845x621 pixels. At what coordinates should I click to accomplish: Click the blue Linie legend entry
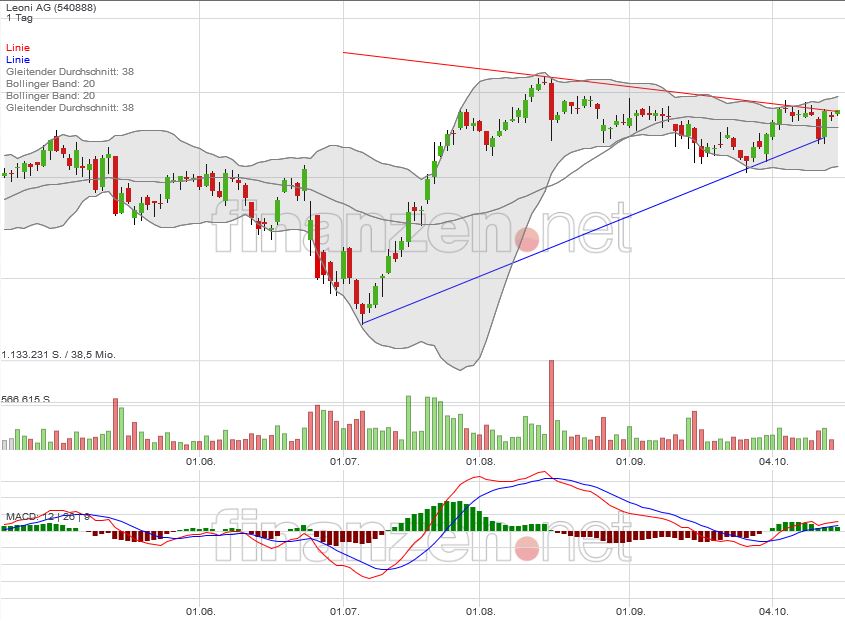coord(17,60)
